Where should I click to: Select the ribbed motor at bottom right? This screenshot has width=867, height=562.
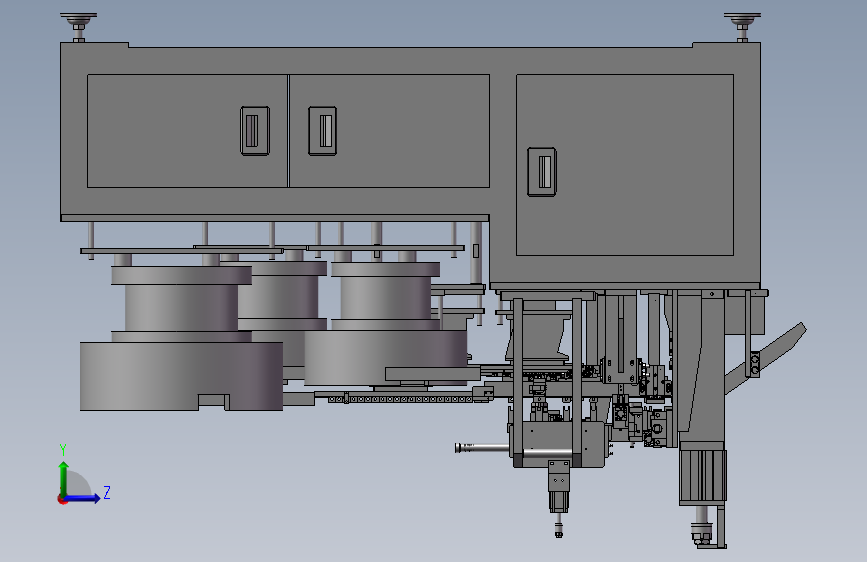coord(703,475)
